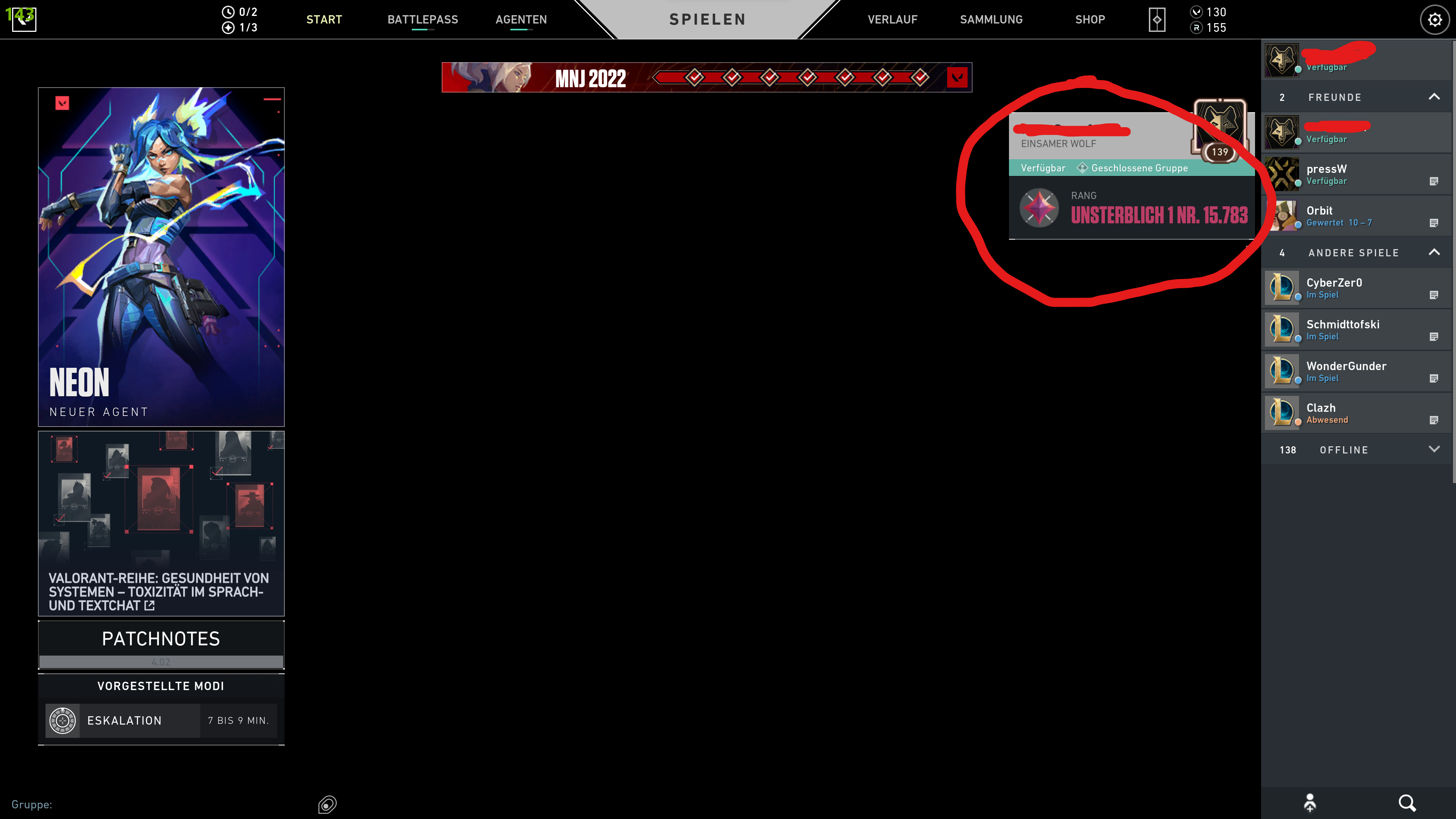Click the Immortal rank badge icon
Viewport: 1456px width, 819px height.
(x=1039, y=207)
